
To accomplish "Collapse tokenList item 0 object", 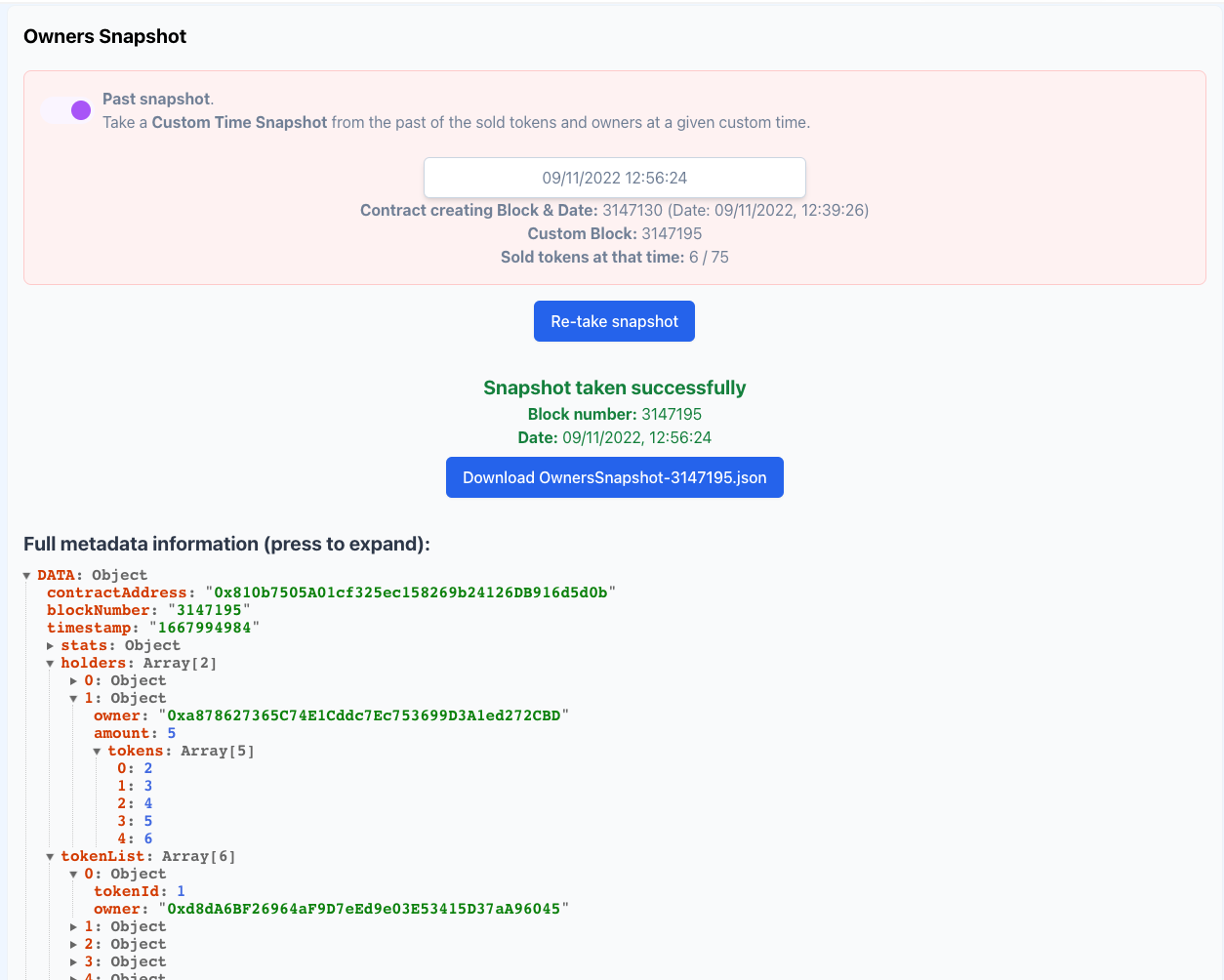I will 74,875.
